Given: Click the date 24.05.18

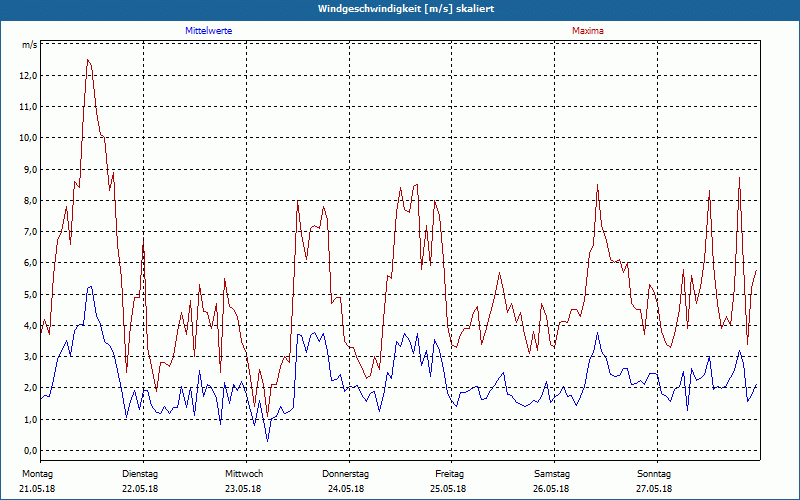Looking at the screenshot, I should (346, 489).
